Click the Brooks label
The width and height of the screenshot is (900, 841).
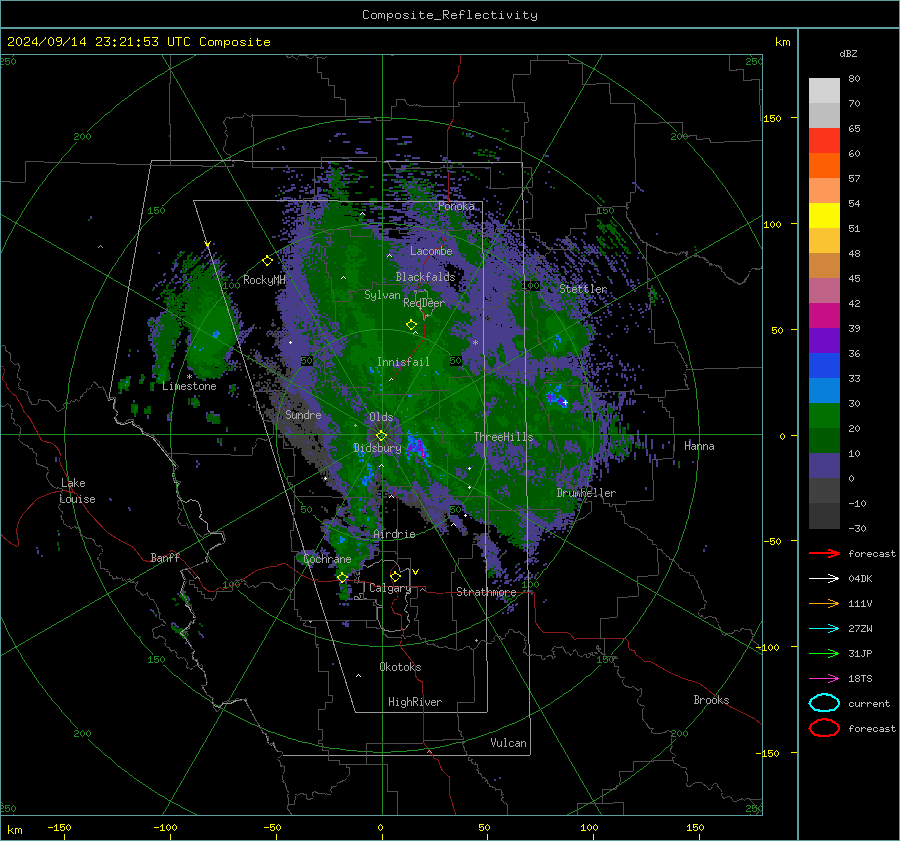(x=711, y=700)
